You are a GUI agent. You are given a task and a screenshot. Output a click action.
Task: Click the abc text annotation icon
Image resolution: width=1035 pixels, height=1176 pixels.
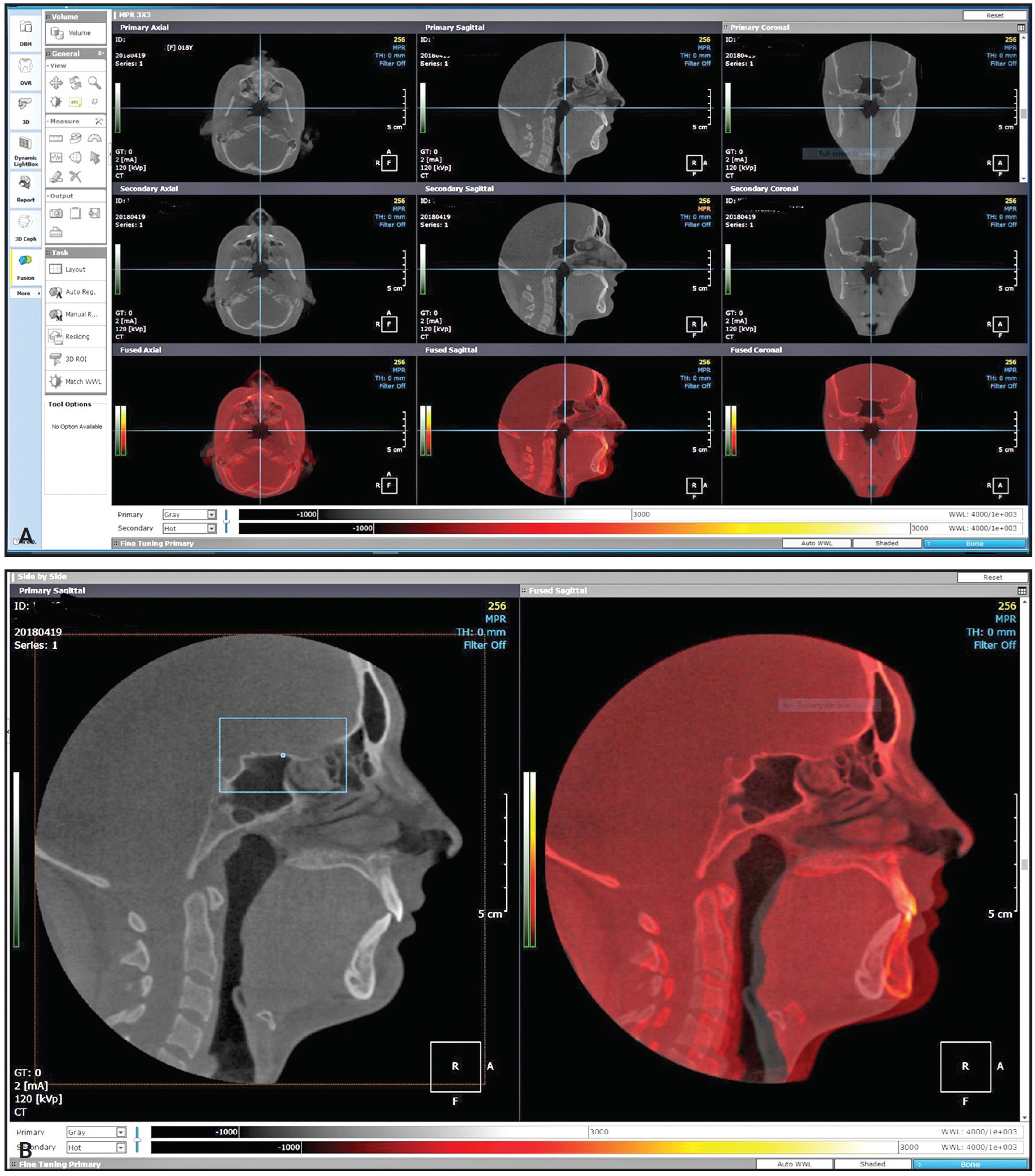coord(76,102)
